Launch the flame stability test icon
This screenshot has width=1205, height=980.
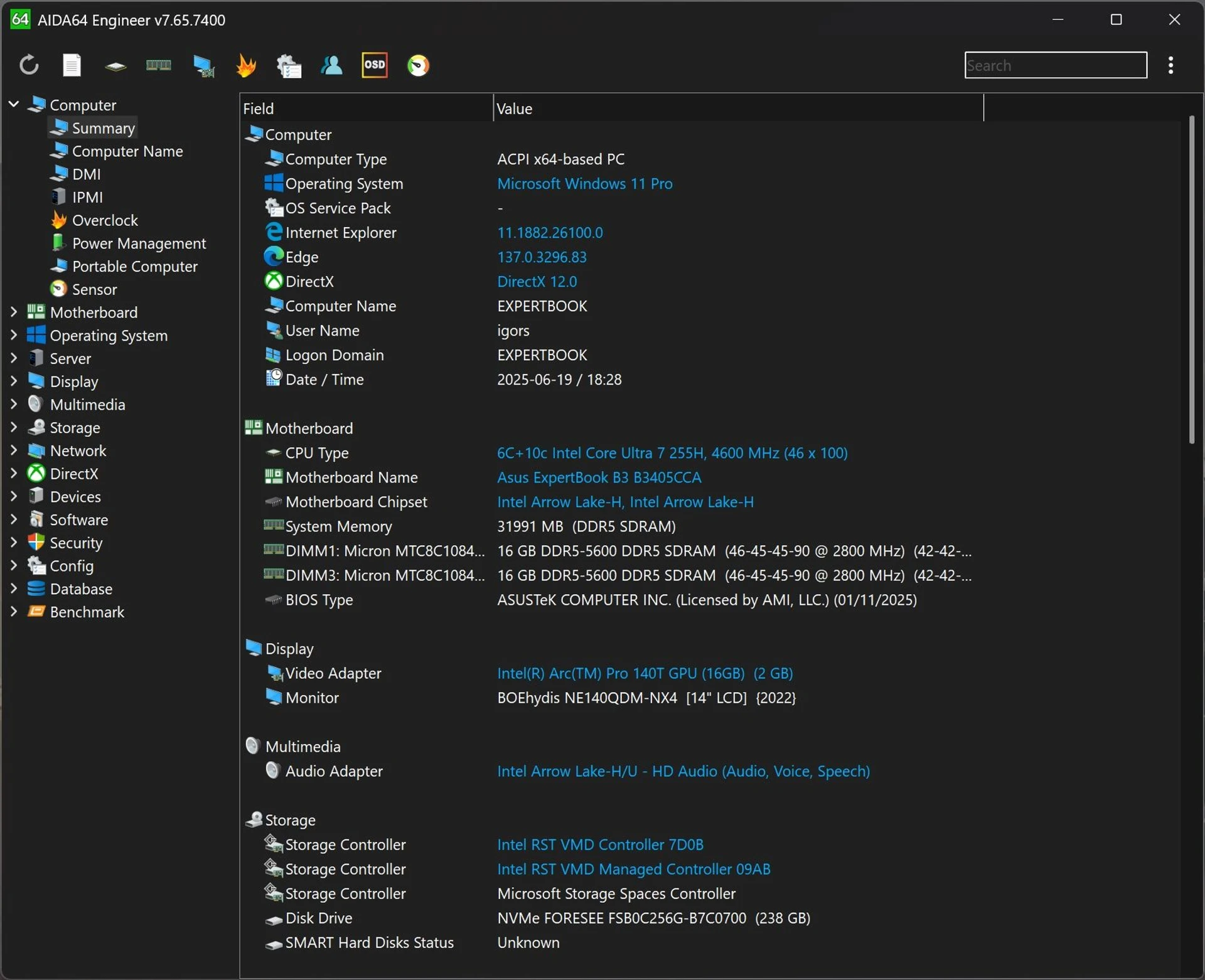246,65
